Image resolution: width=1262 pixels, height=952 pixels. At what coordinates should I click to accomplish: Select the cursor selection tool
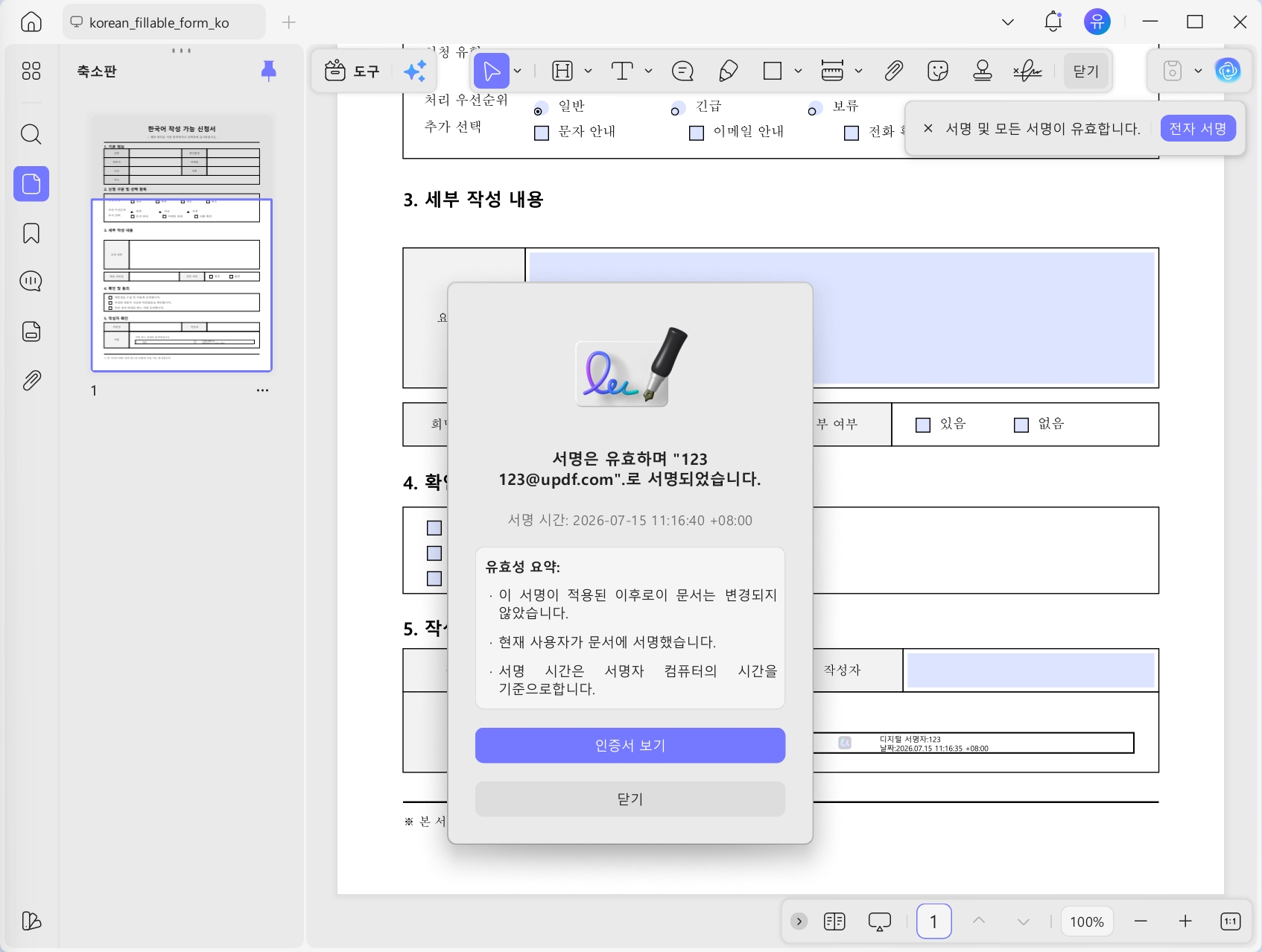click(x=492, y=71)
